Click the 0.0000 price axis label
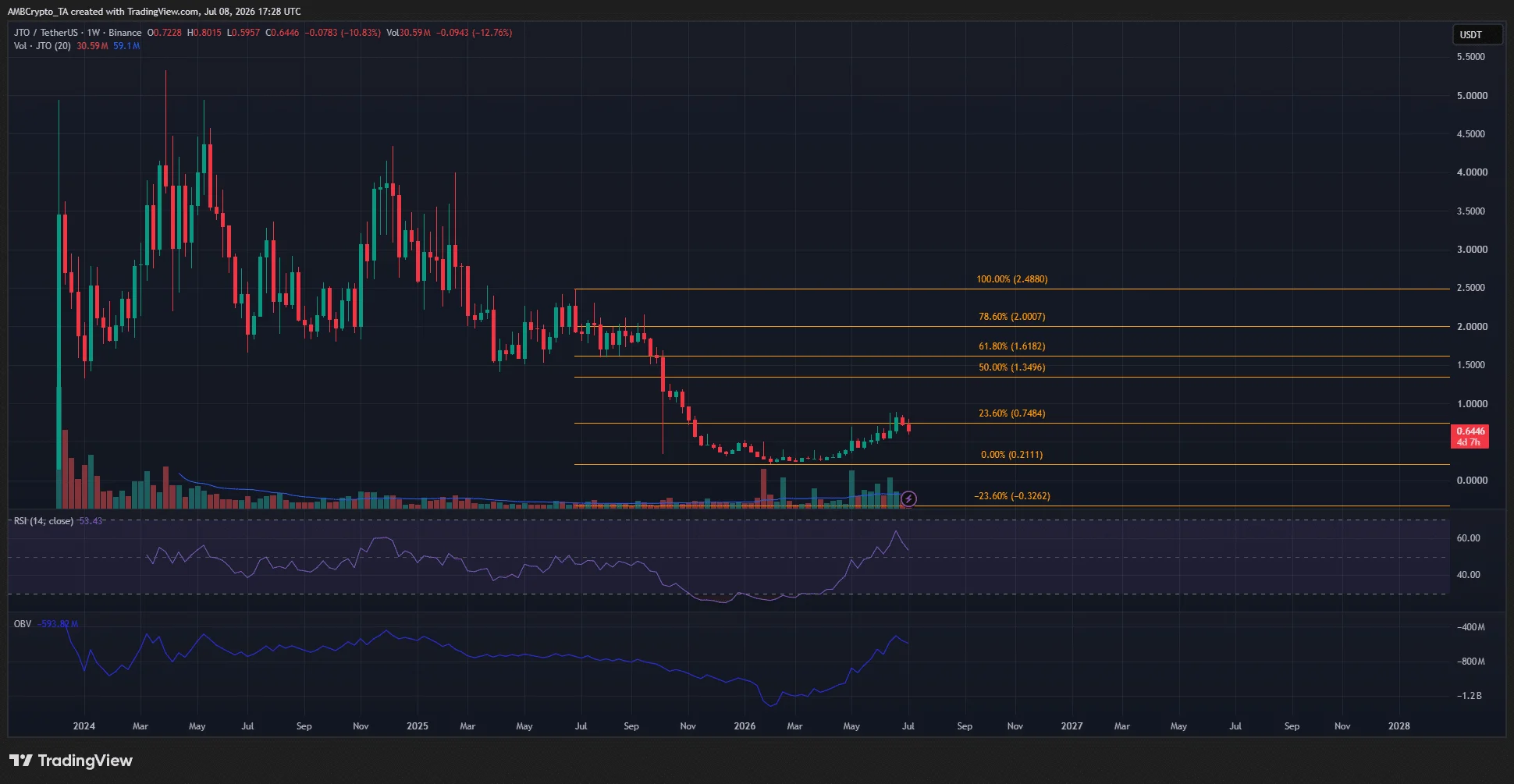 coord(1471,481)
